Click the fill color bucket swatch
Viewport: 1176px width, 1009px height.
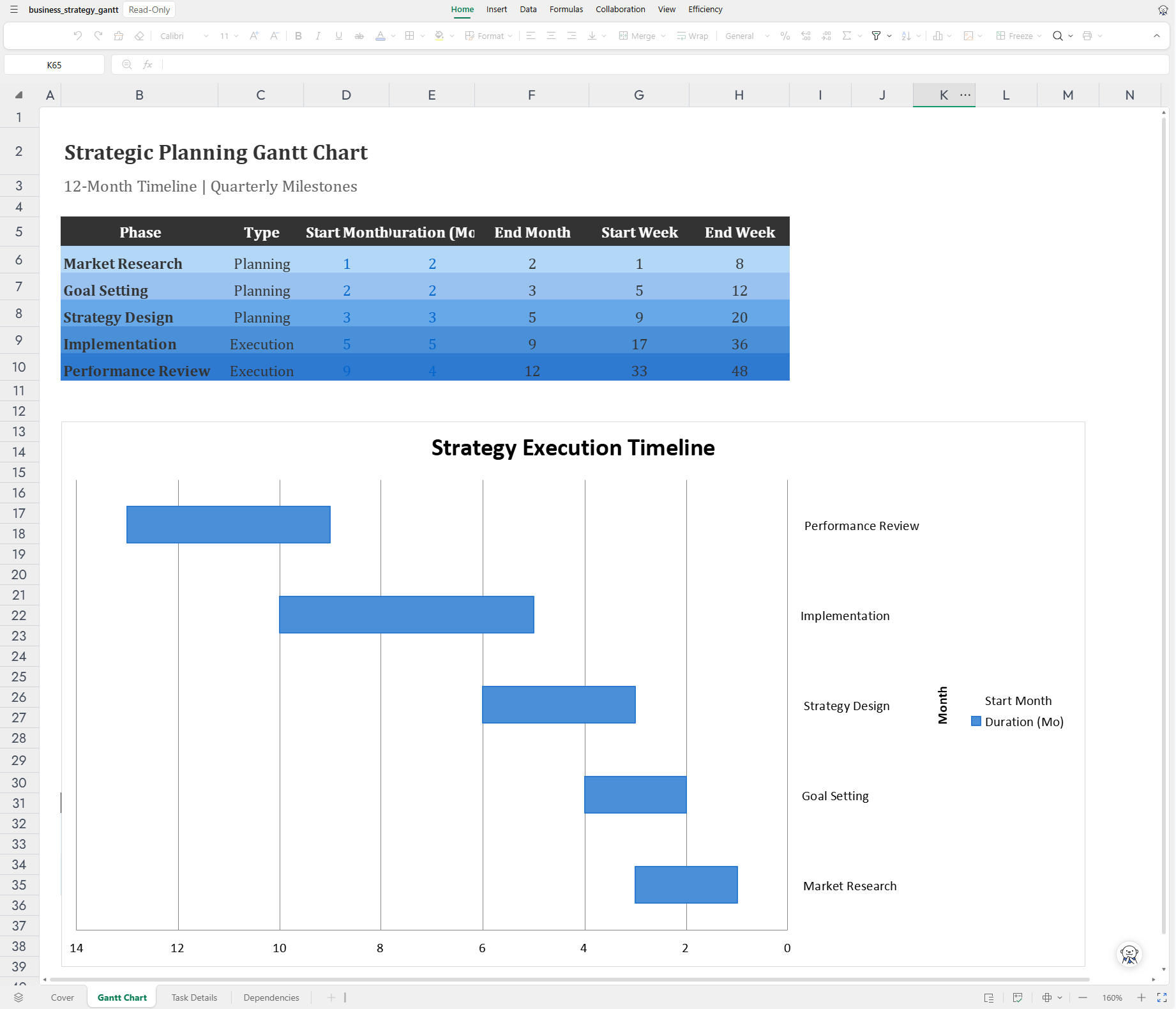[x=439, y=36]
